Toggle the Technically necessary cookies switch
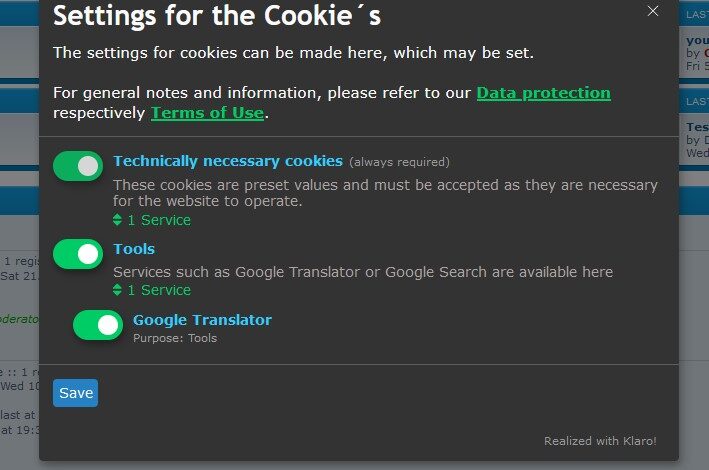Image resolution: width=709 pixels, height=470 pixels. coord(78,166)
